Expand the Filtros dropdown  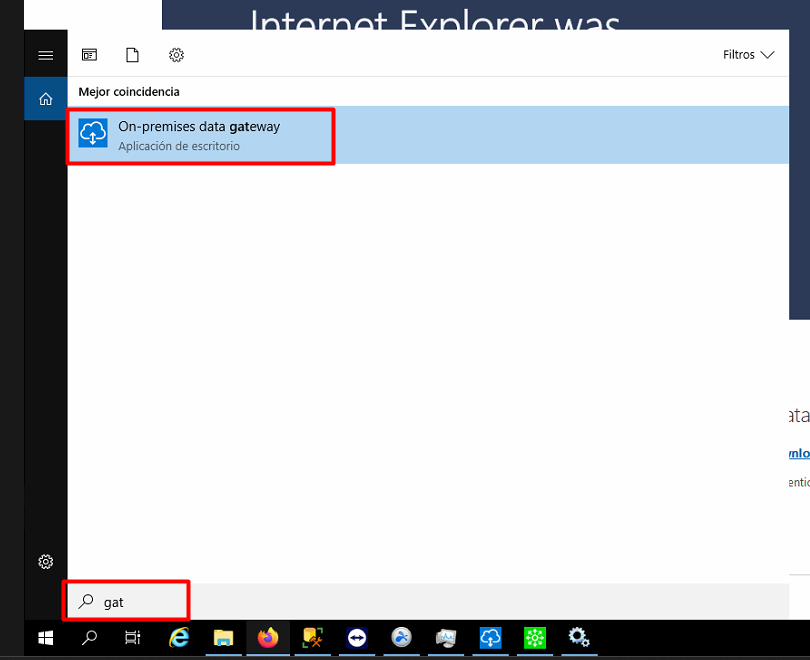pyautogui.click(x=748, y=55)
